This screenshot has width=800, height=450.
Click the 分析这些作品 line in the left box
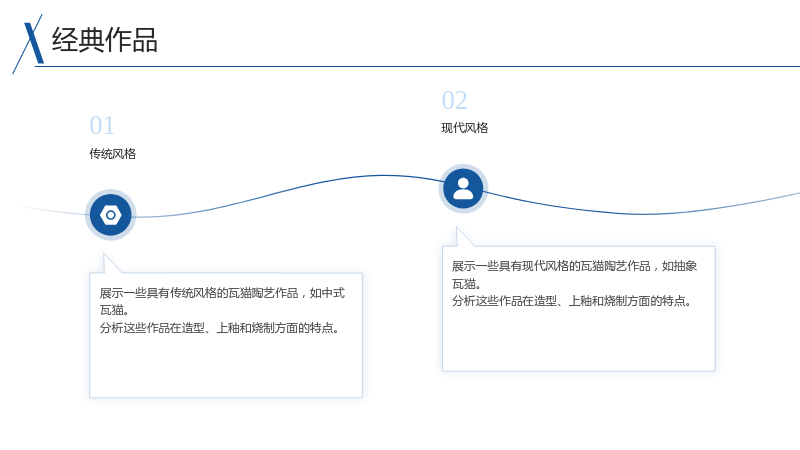click(x=219, y=328)
